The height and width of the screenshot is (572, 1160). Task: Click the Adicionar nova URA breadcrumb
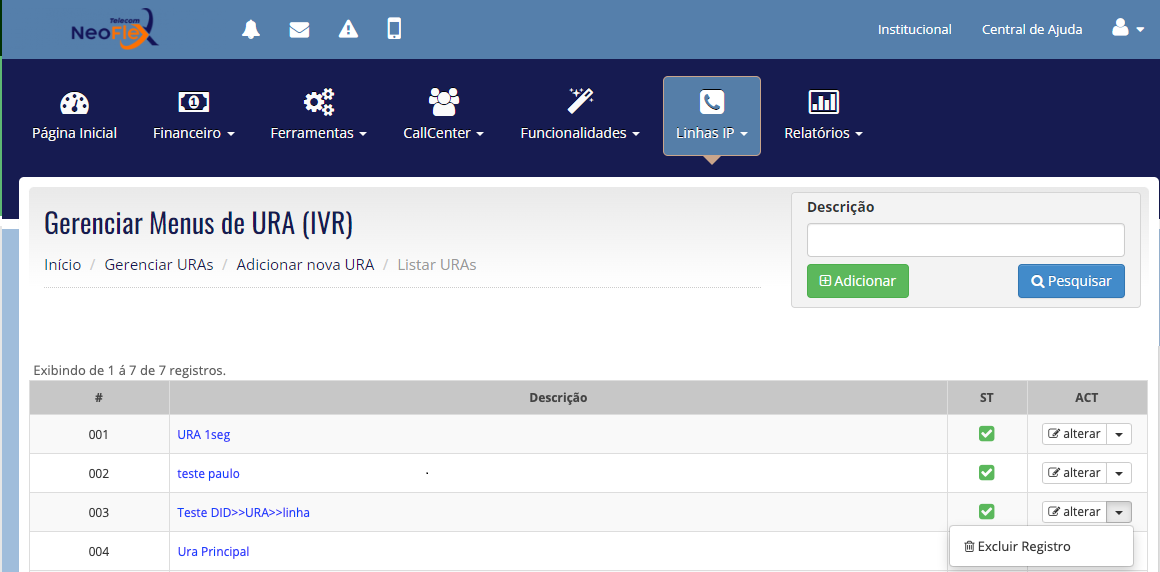coord(306,264)
